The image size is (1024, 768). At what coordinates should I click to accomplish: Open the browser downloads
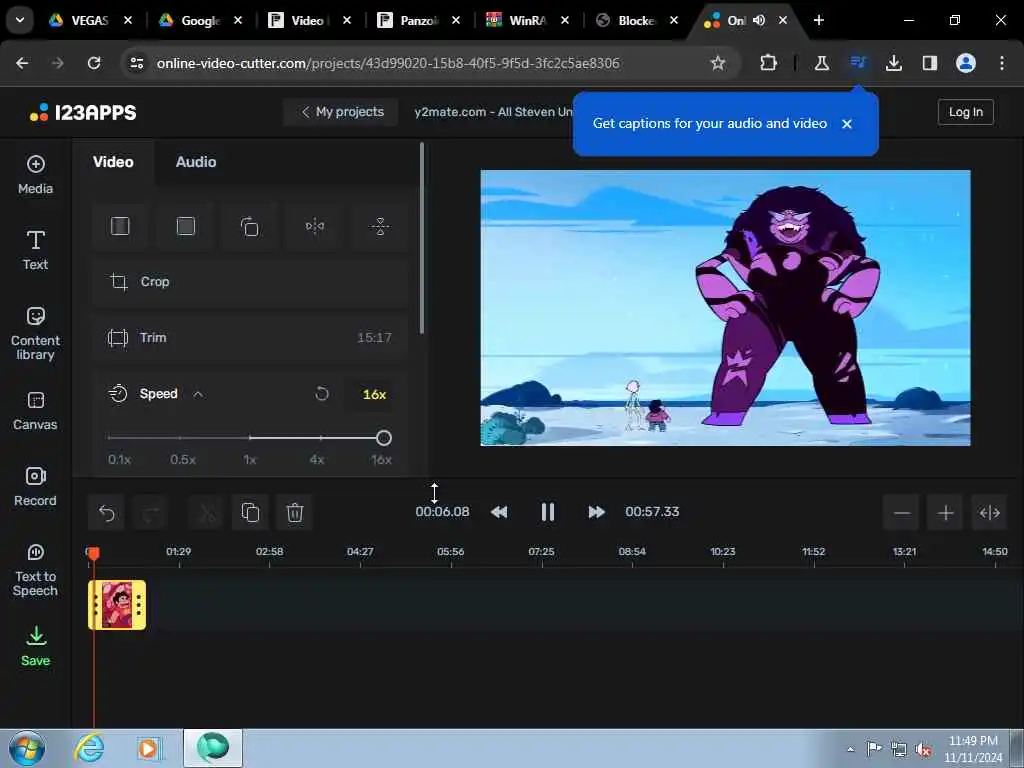893,63
